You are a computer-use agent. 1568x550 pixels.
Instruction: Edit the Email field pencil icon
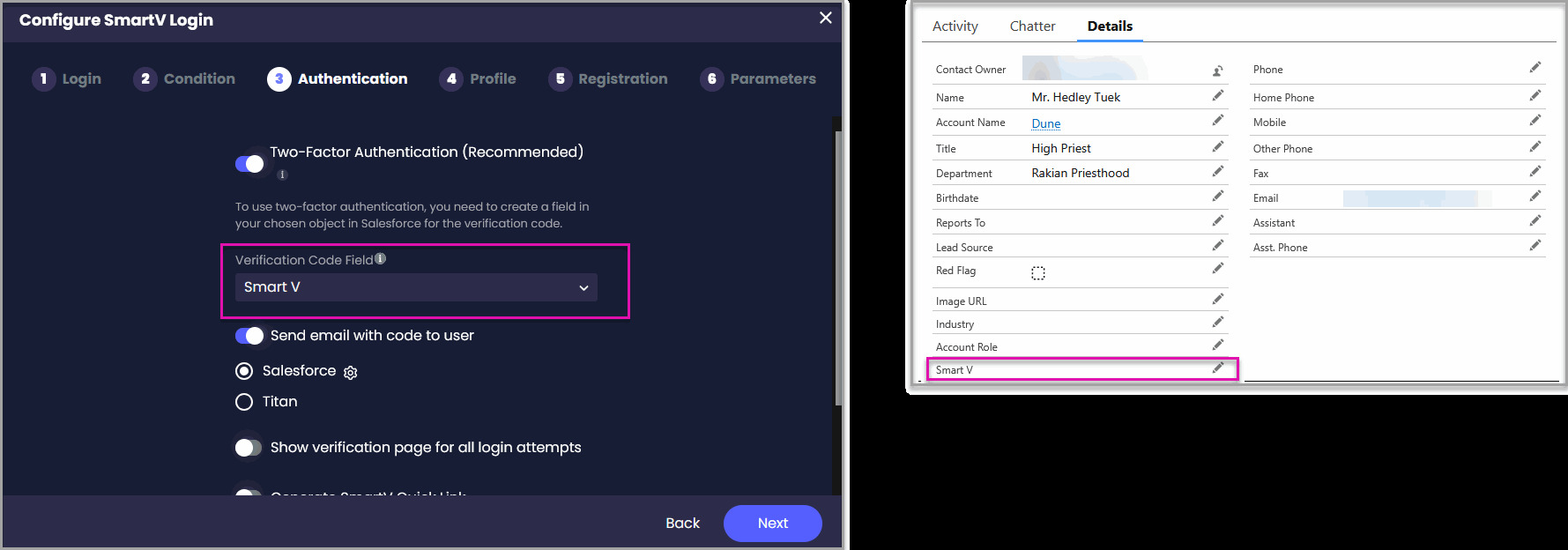tap(1535, 196)
